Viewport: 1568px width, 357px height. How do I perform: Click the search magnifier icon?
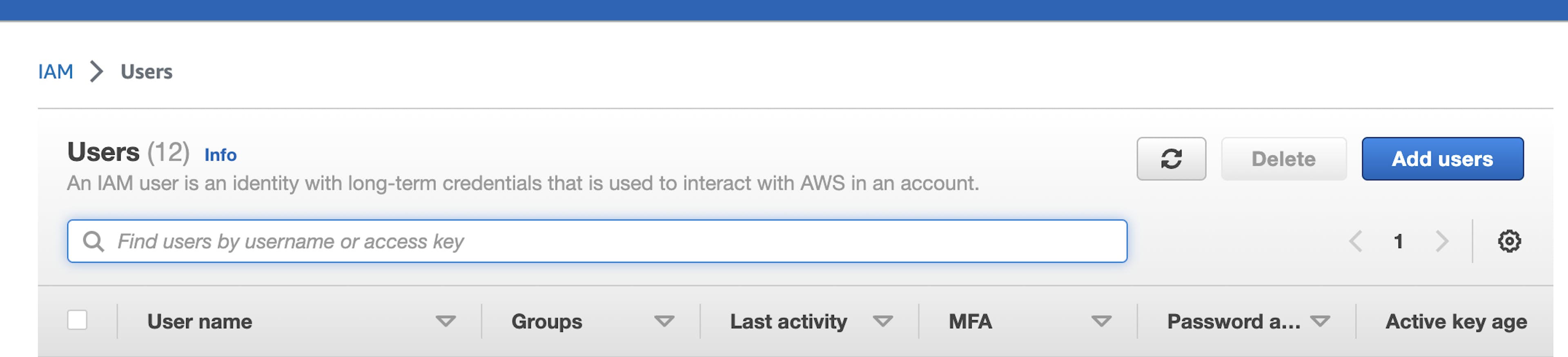pyautogui.click(x=93, y=241)
